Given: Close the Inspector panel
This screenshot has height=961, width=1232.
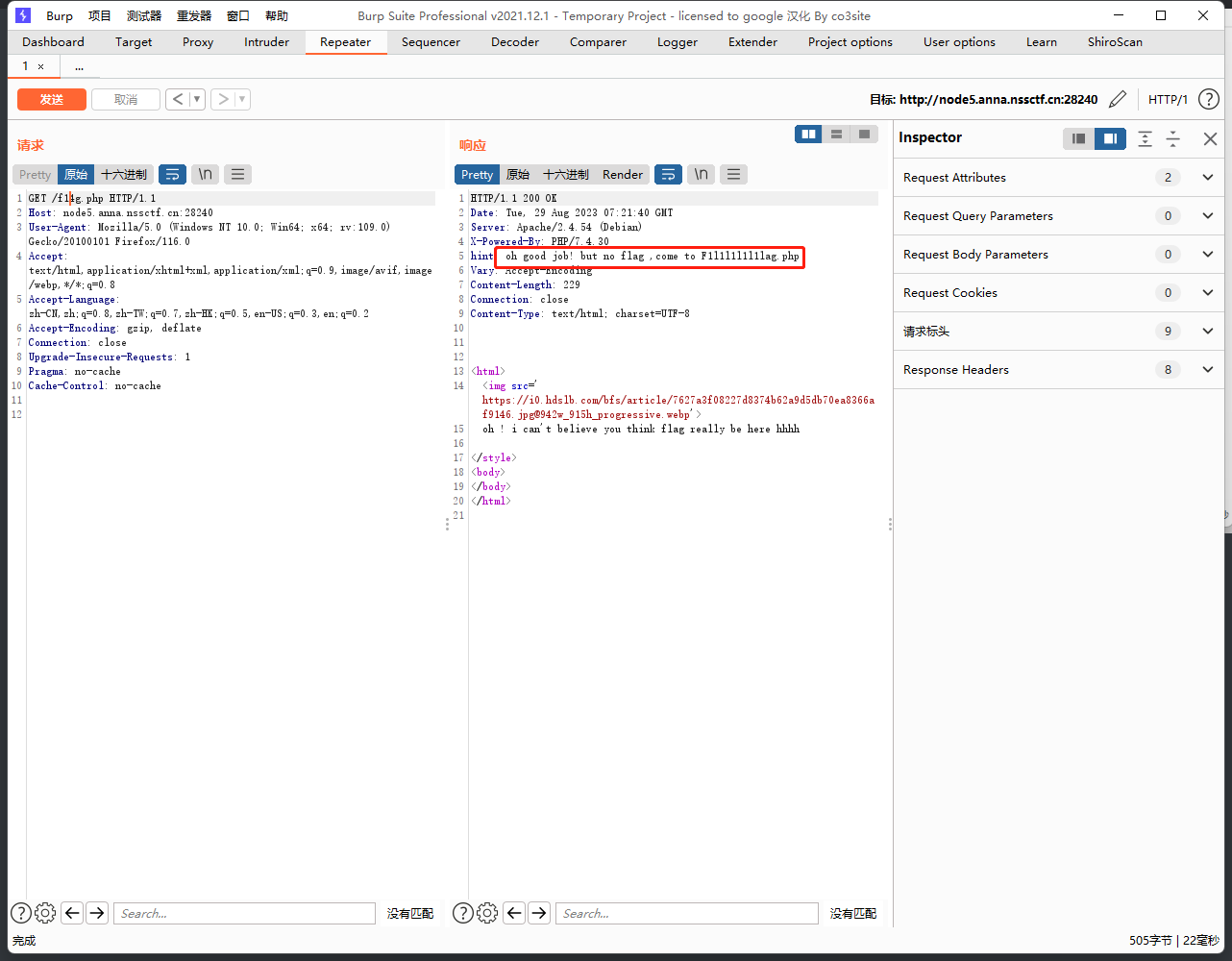Looking at the screenshot, I should [x=1210, y=138].
